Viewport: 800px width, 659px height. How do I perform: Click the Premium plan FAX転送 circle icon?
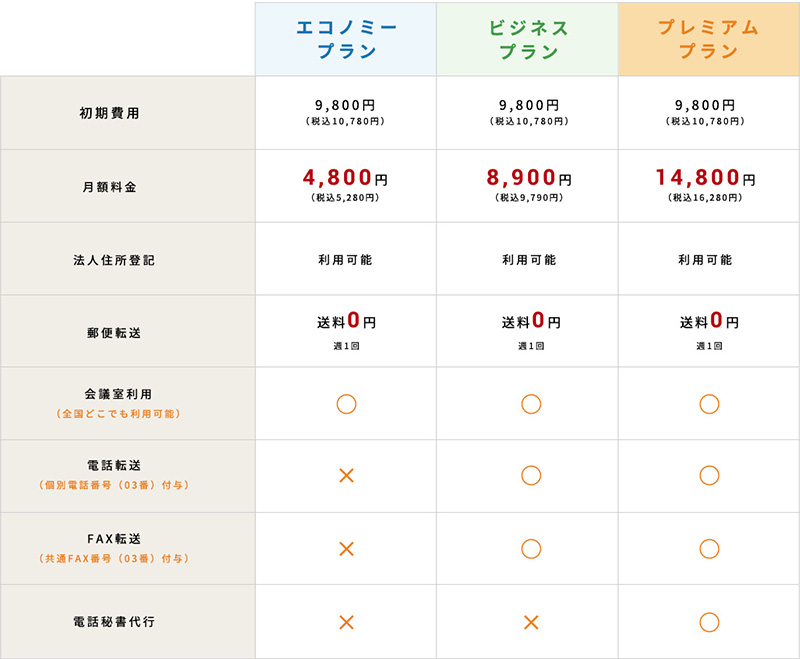(709, 549)
